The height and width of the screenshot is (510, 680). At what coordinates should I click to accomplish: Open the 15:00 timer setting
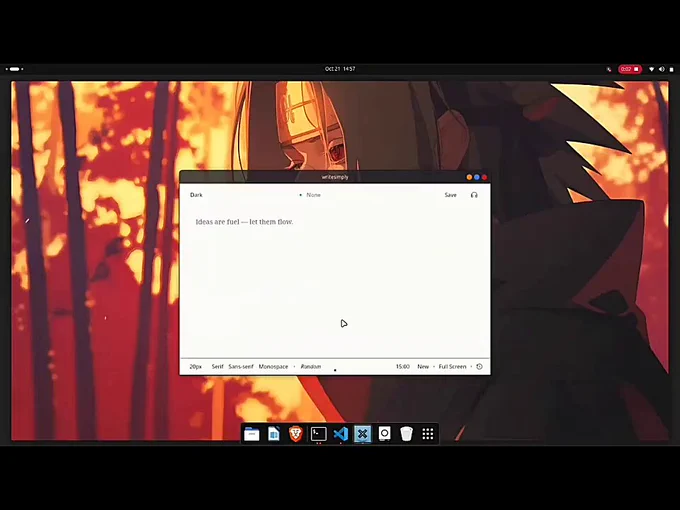point(402,367)
